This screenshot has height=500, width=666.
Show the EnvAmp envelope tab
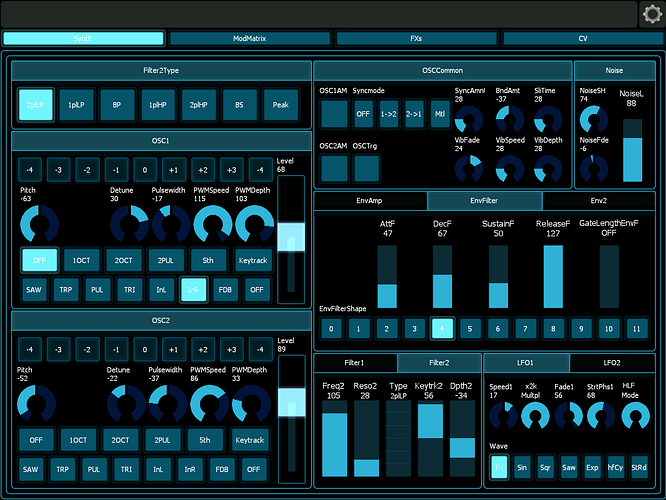point(370,201)
